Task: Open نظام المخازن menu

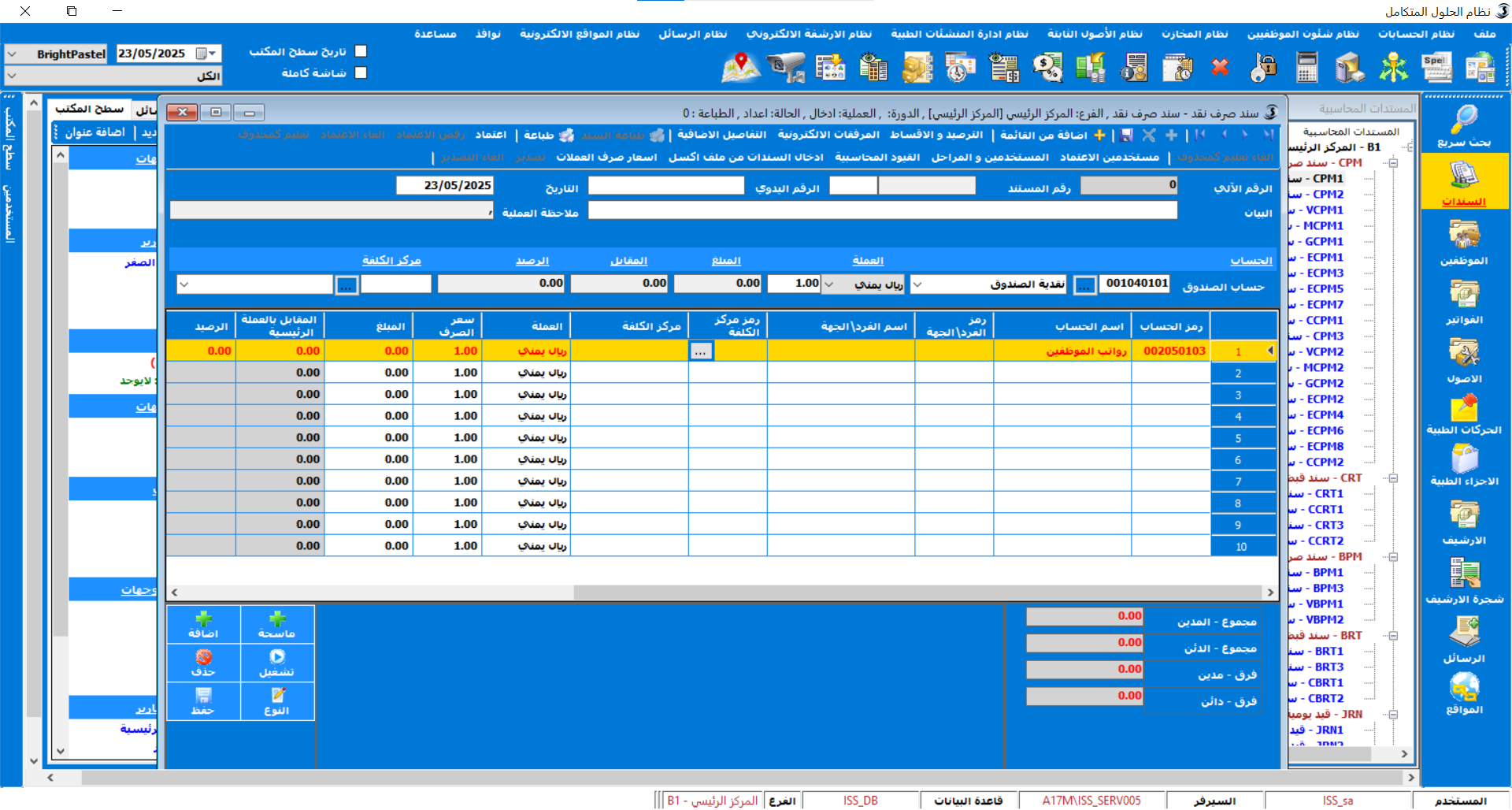Action: tap(1195, 34)
